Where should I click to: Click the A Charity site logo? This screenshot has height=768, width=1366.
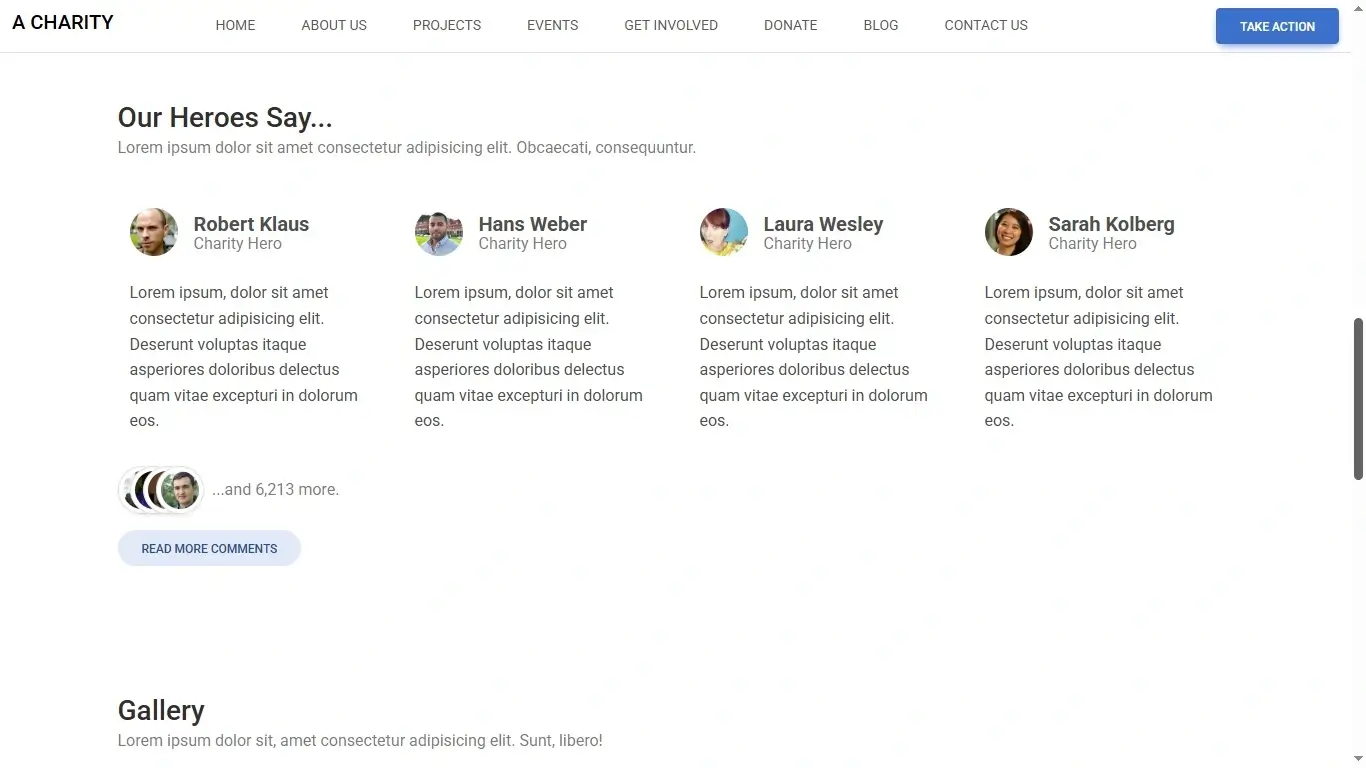pos(63,22)
